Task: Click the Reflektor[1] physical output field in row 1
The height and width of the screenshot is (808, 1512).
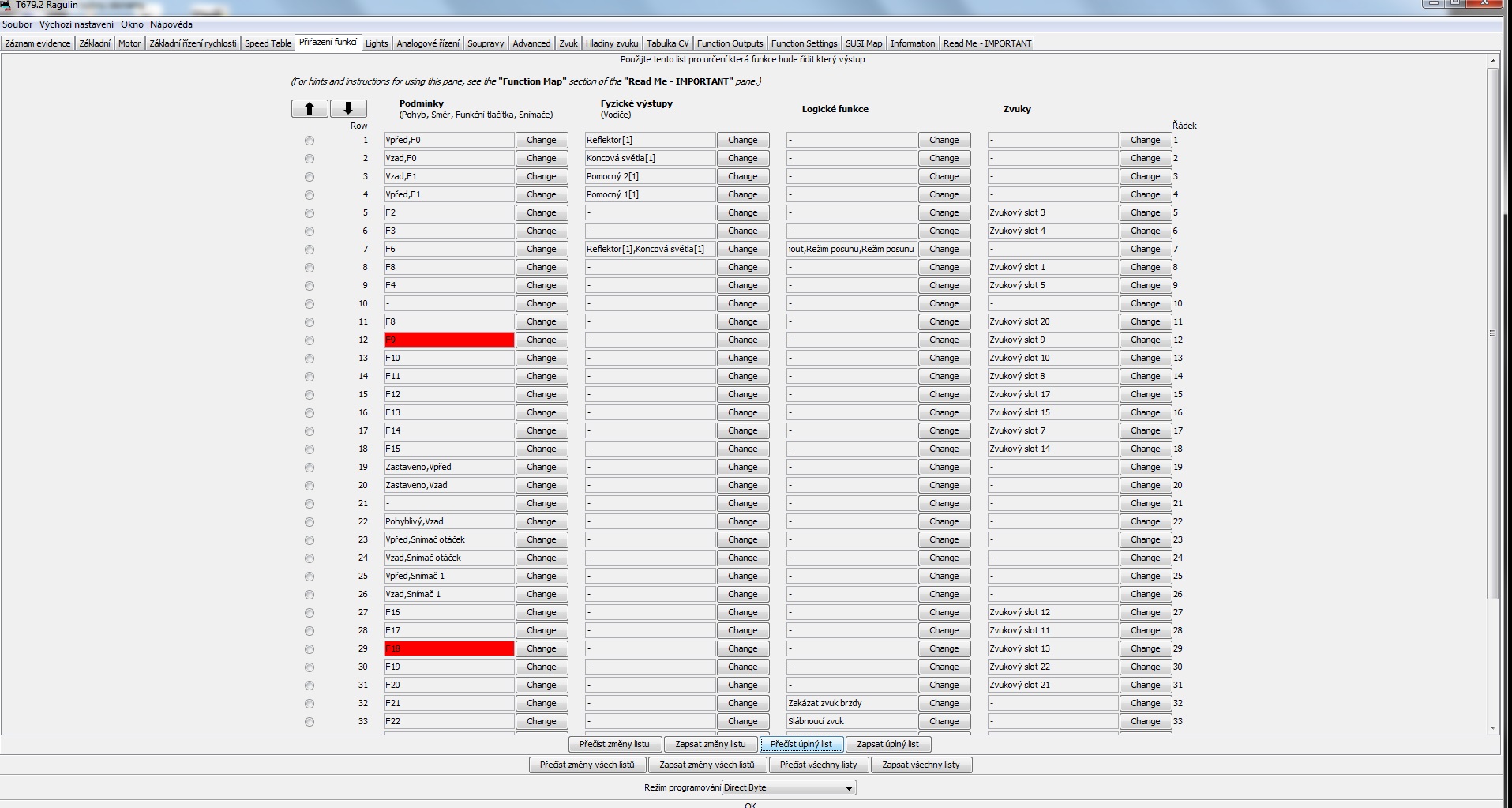Action: point(650,140)
